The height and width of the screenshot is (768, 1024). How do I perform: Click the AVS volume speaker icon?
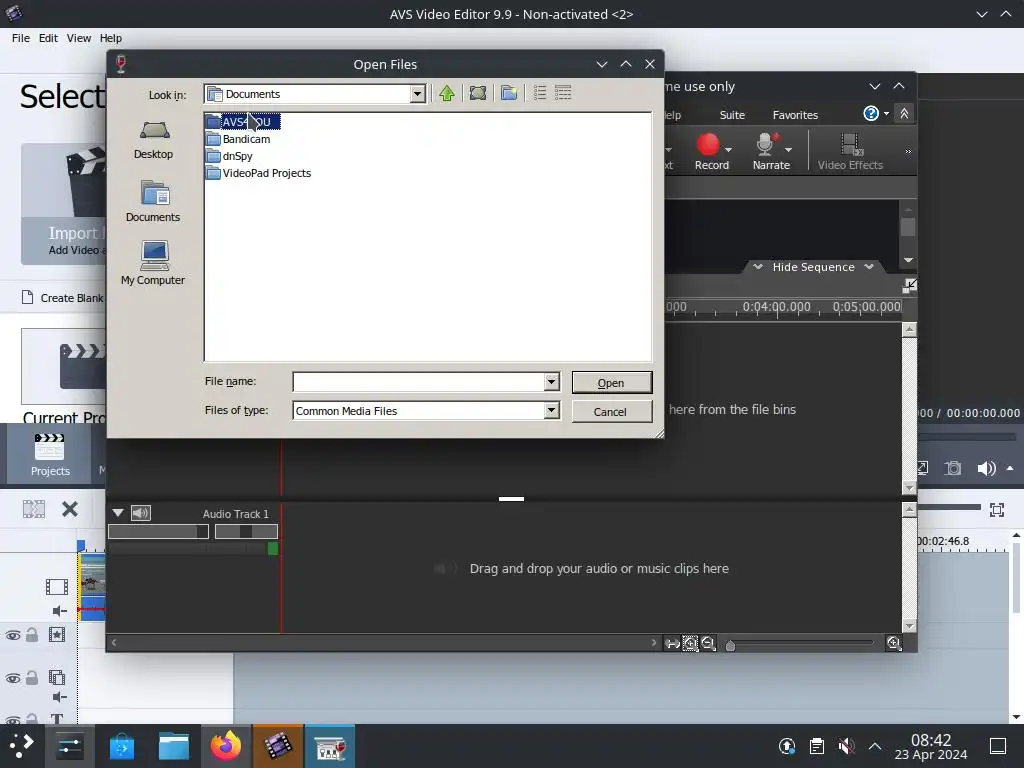986,468
